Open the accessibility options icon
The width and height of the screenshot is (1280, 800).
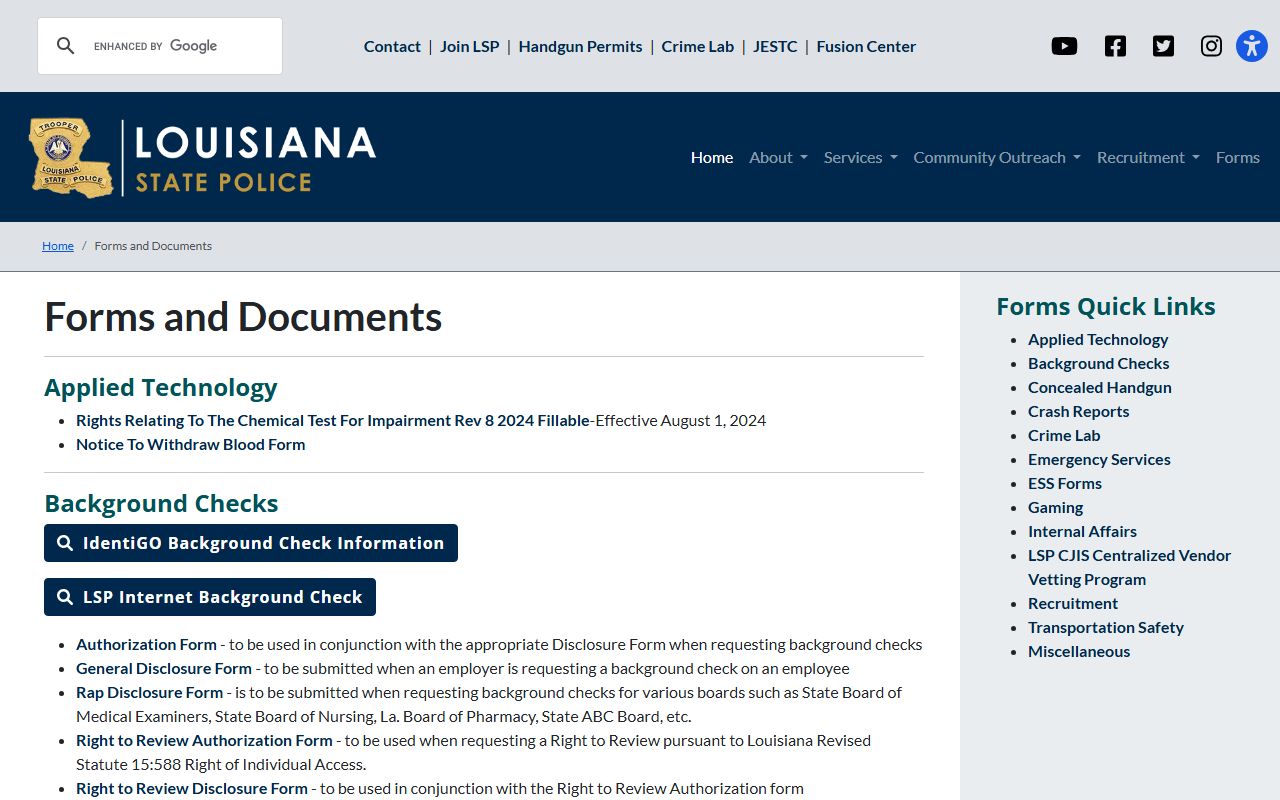point(1252,46)
